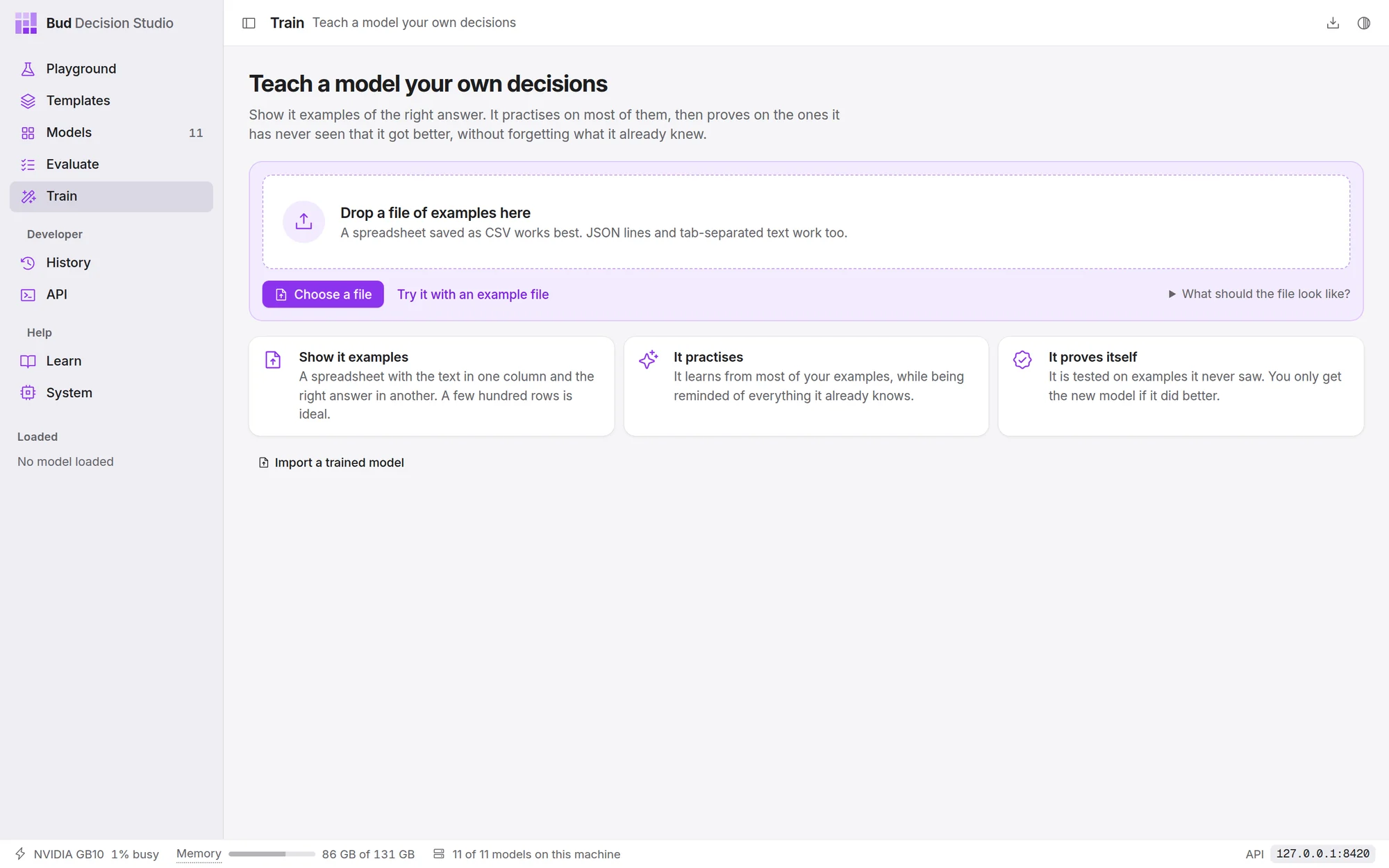Click the 'Drop a file of examples here' zone
Image resolution: width=1389 pixels, height=868 pixels.
(x=806, y=222)
